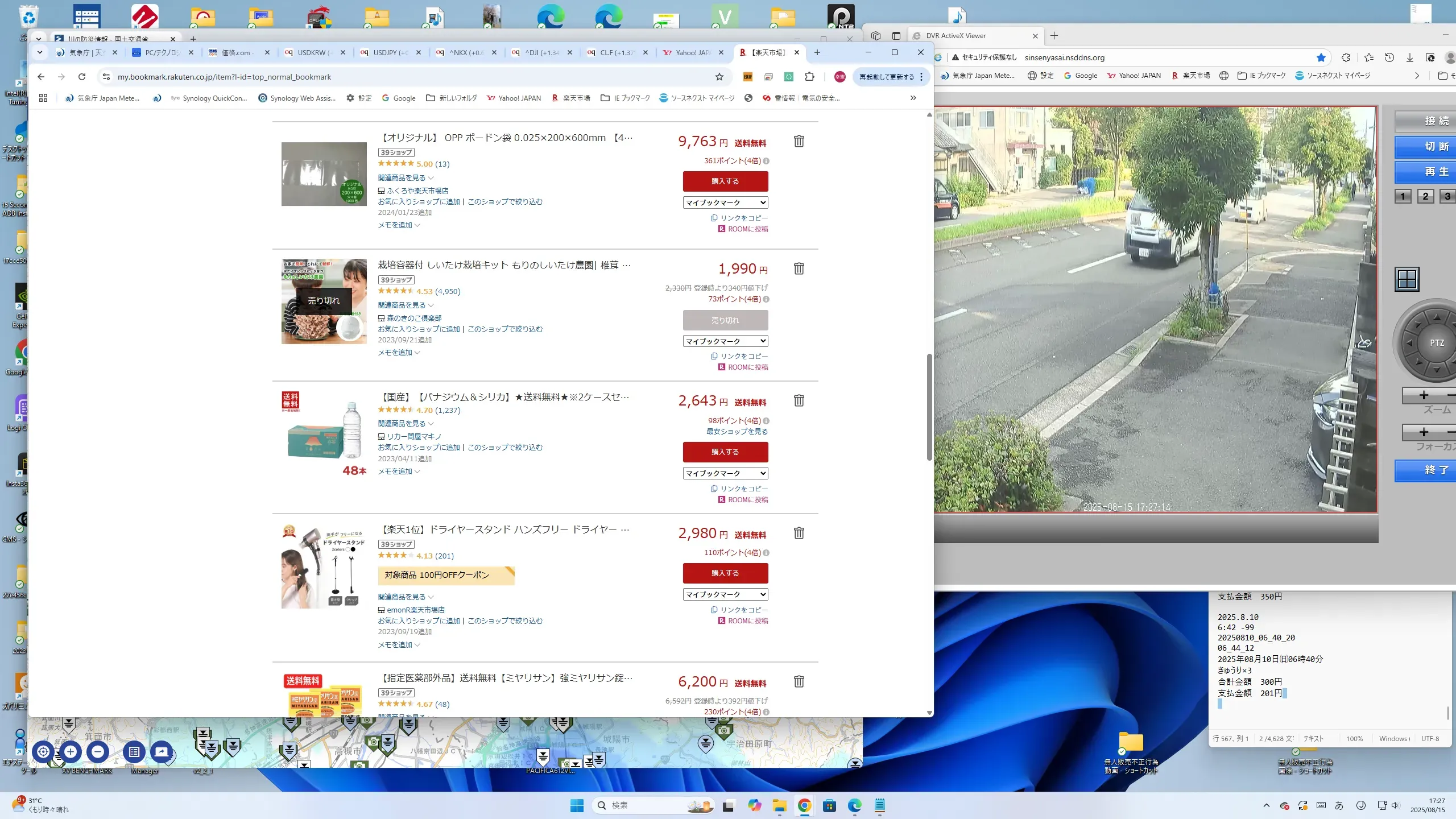Click the quad-view grid icon in the DVR viewer

click(1407, 279)
